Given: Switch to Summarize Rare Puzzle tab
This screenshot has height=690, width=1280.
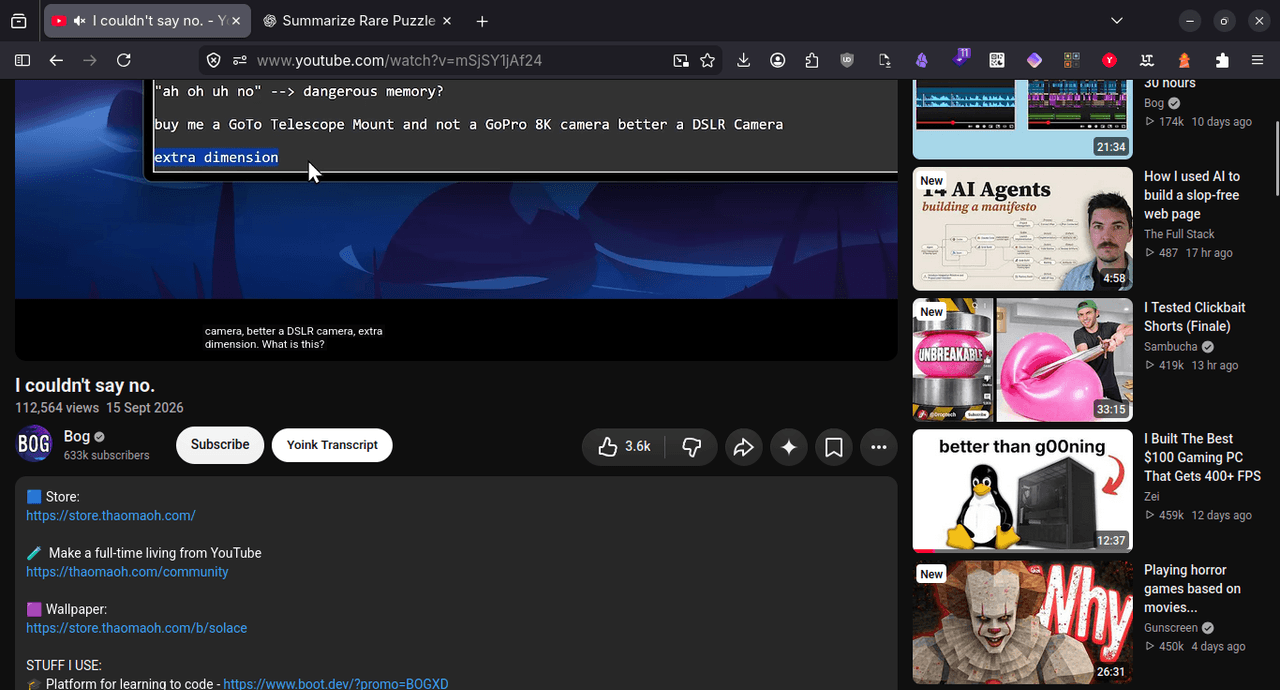Looking at the screenshot, I should point(359,21).
